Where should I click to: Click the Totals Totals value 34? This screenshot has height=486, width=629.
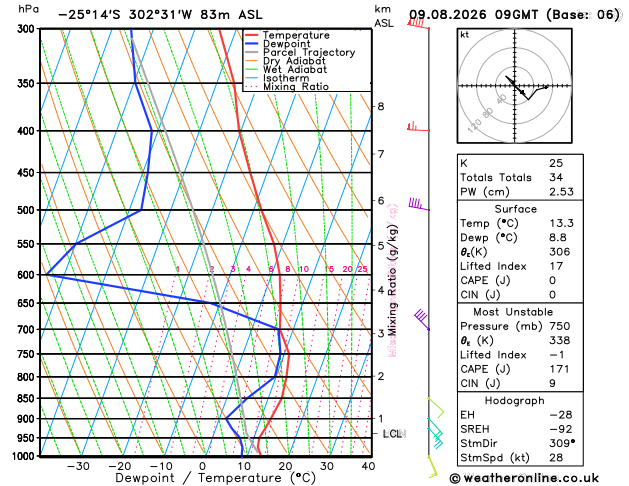pos(556,177)
